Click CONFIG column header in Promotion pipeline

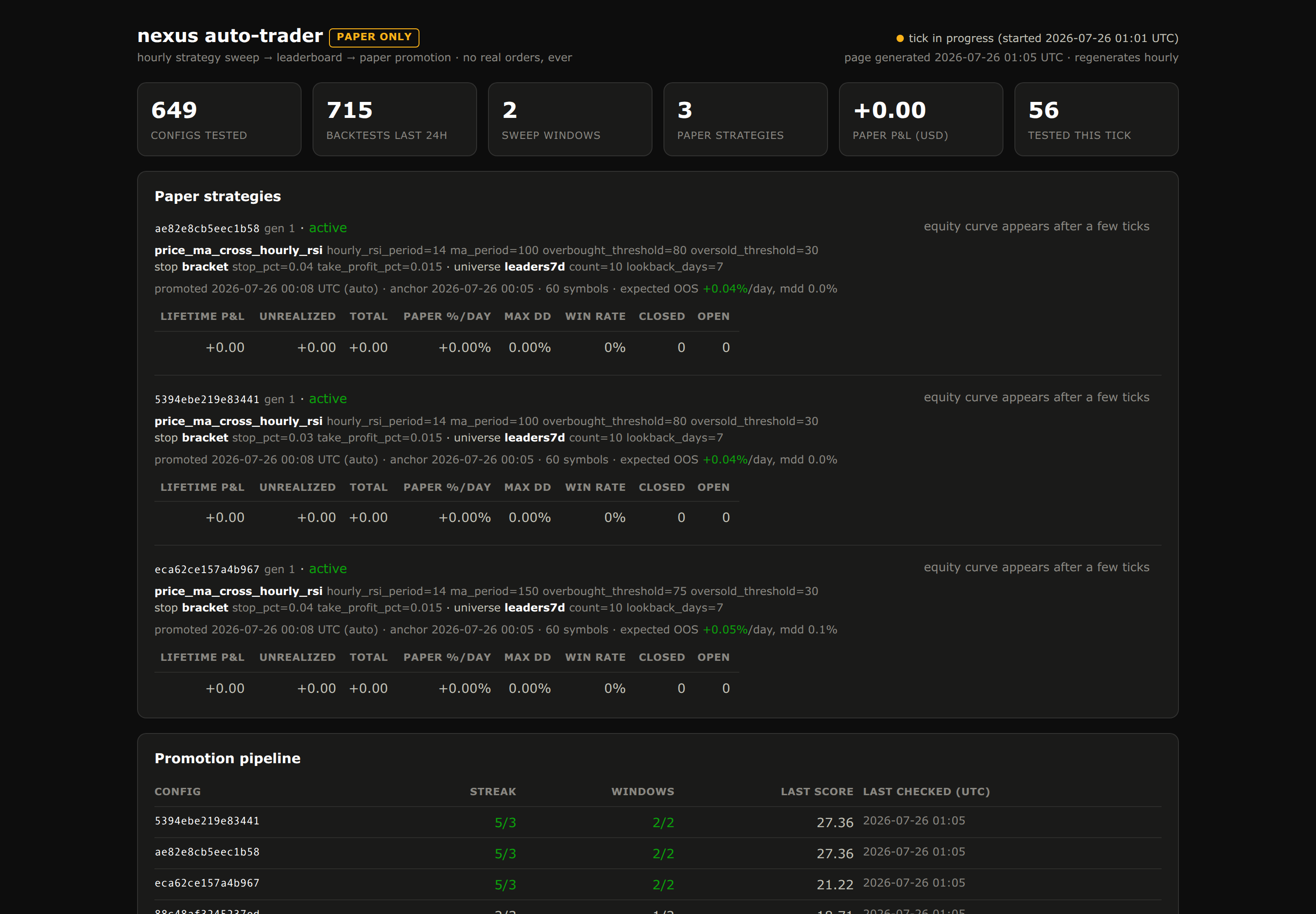(178, 792)
